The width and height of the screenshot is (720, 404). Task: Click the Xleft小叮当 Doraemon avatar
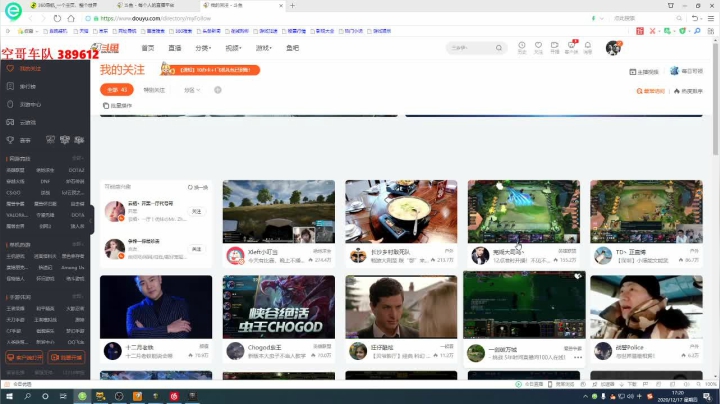[x=236, y=256]
